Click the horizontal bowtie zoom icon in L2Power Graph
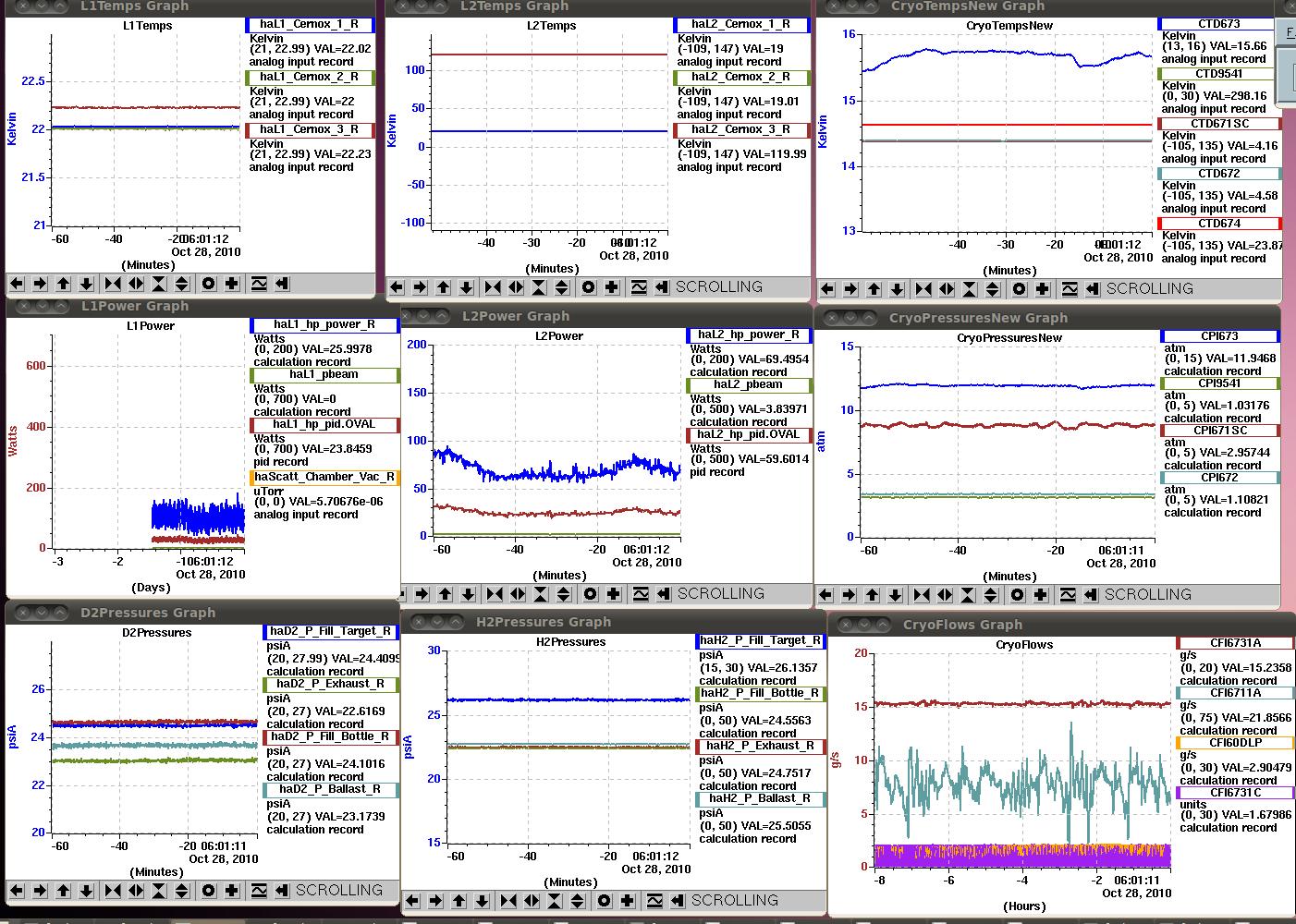Image resolution: width=1296 pixels, height=924 pixels. pyautogui.click(x=495, y=594)
